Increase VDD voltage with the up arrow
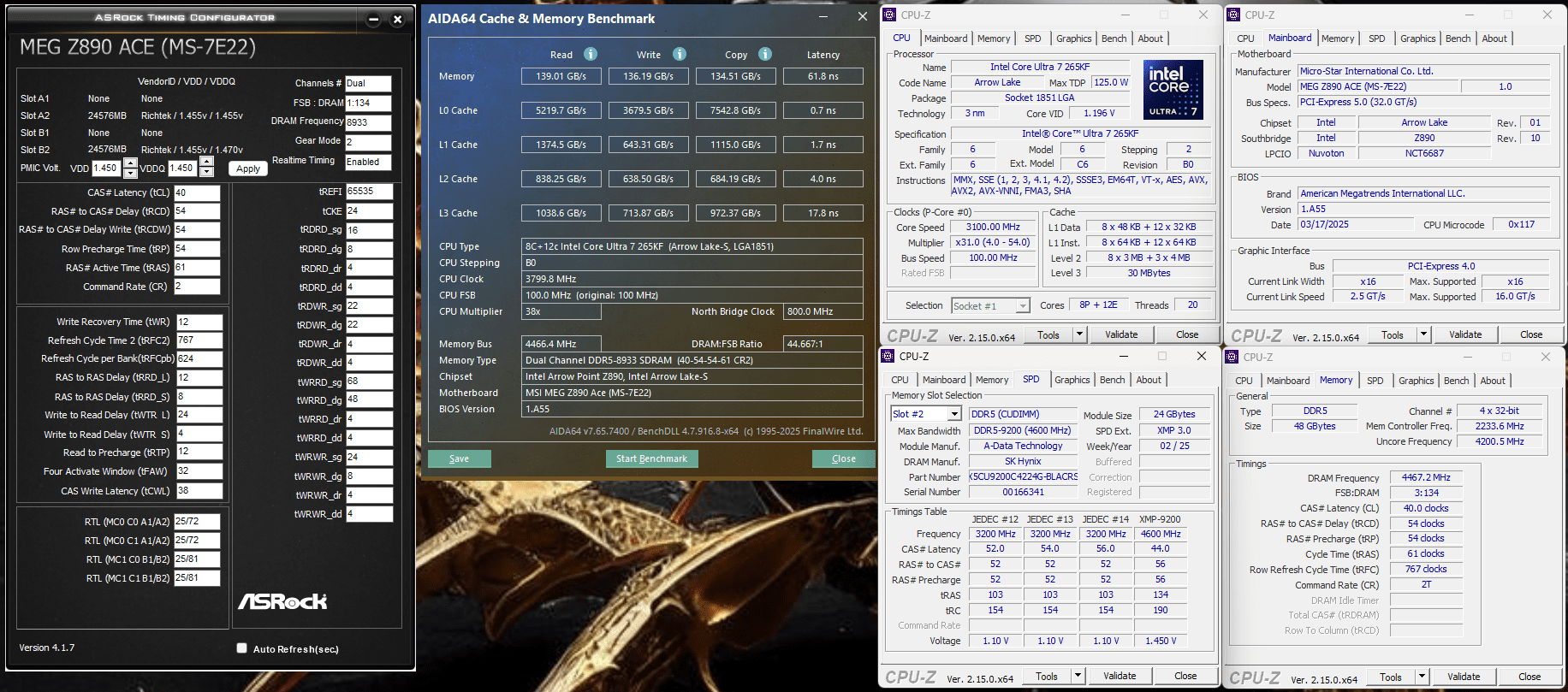The width and height of the screenshot is (1568, 692). pyautogui.click(x=130, y=163)
